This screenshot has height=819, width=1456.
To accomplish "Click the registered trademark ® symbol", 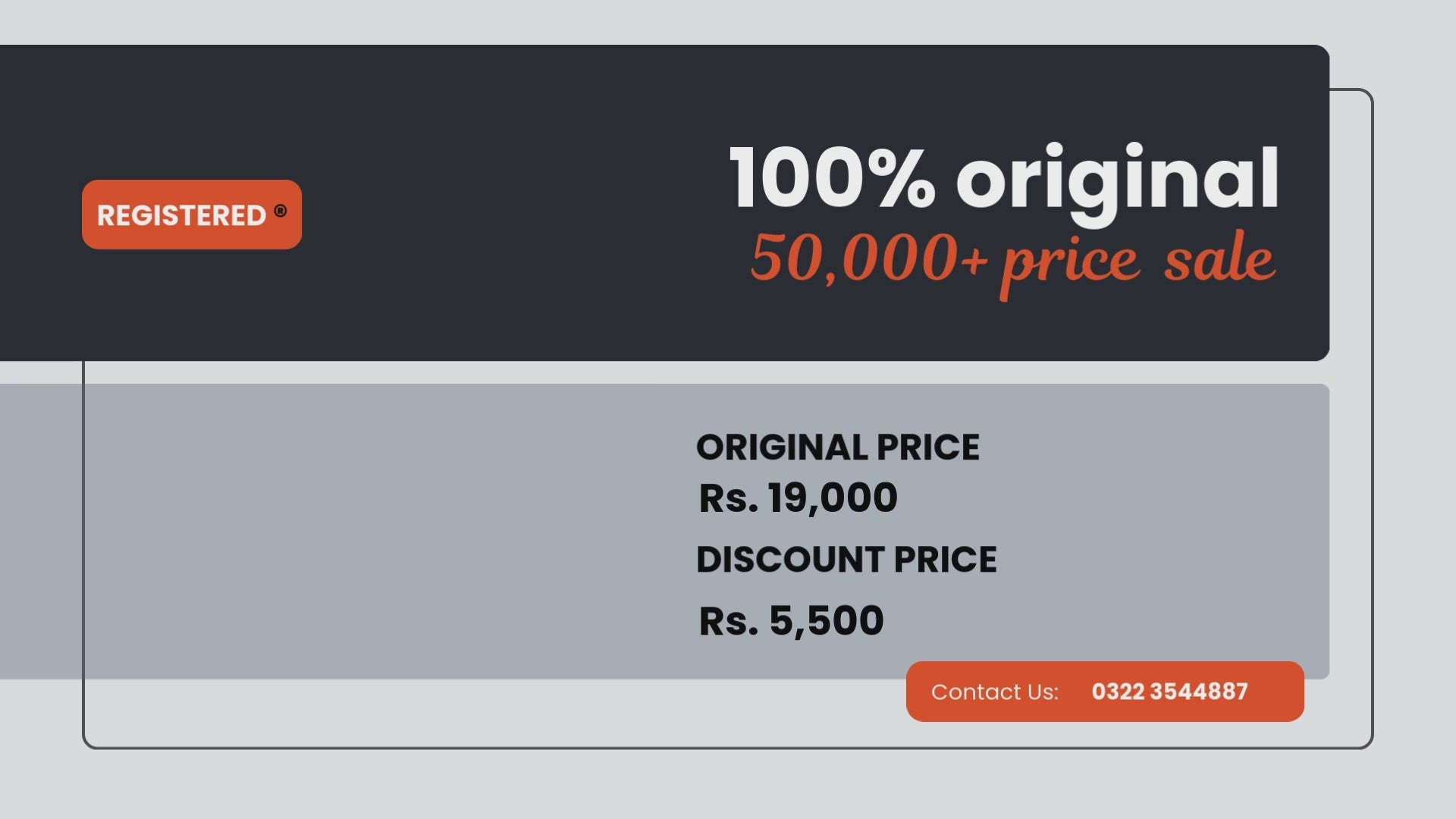I will click(x=281, y=211).
